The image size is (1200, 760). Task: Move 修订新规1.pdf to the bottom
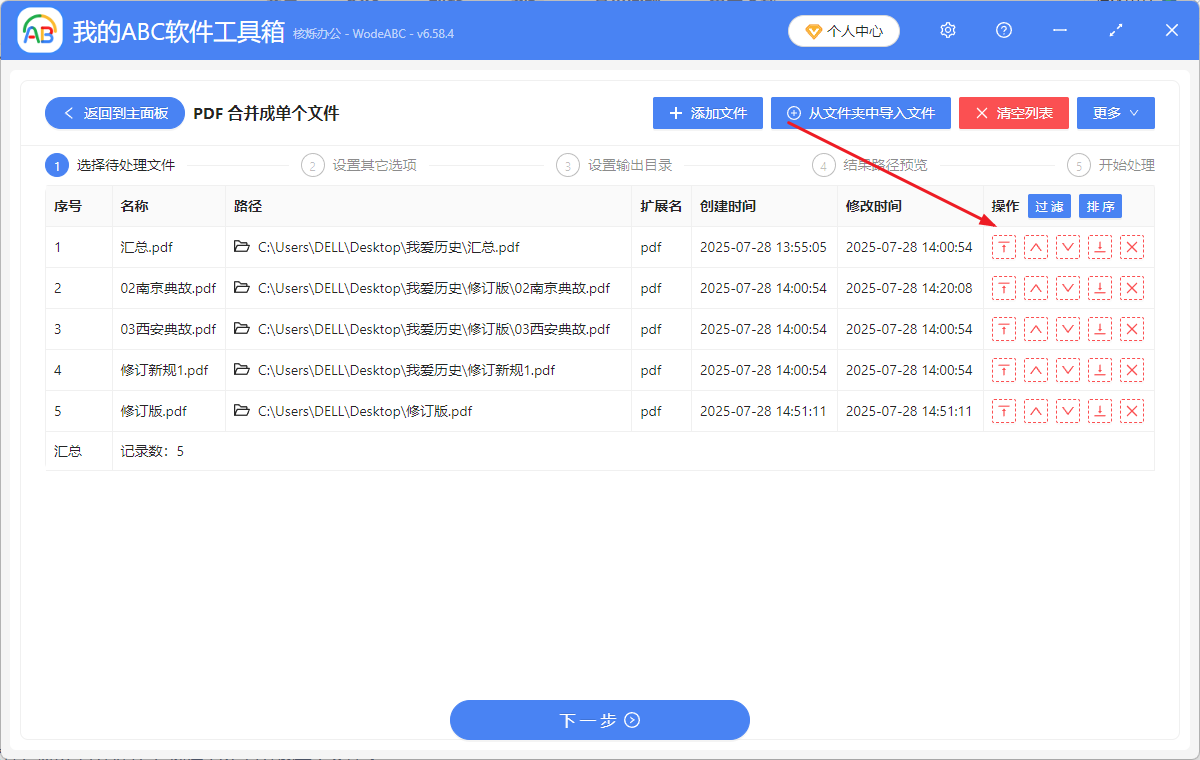tap(1099, 369)
